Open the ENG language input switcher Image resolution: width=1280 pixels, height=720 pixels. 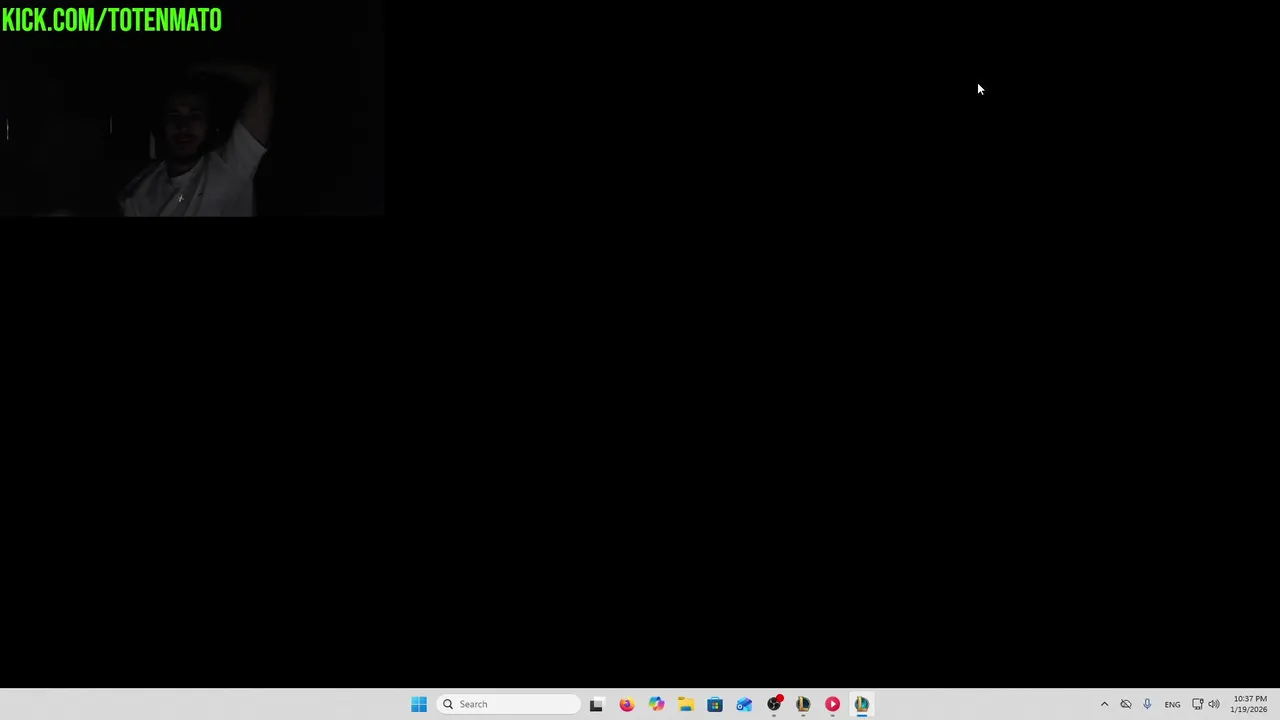1172,704
